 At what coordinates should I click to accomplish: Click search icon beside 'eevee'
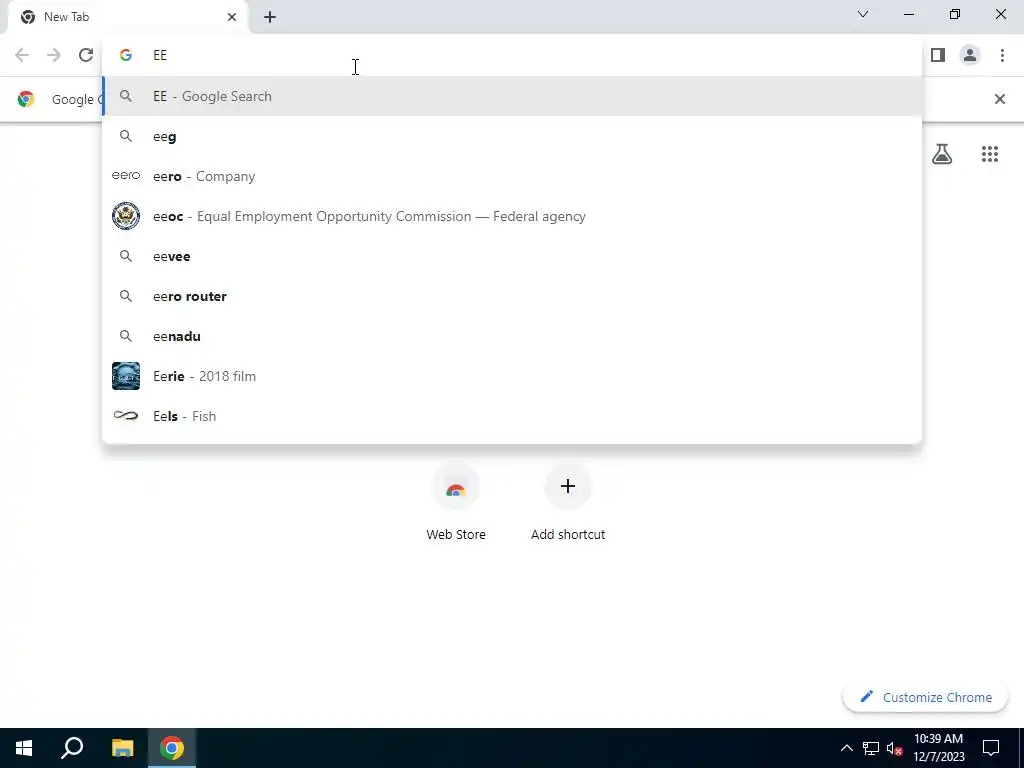point(126,256)
